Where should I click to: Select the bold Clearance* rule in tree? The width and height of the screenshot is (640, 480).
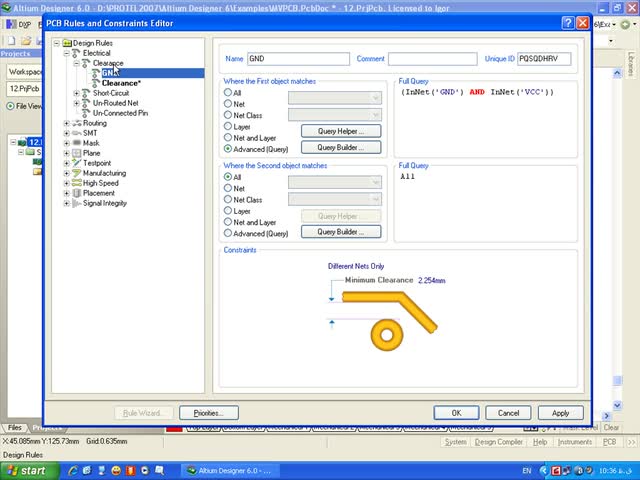pyautogui.click(x=121, y=83)
